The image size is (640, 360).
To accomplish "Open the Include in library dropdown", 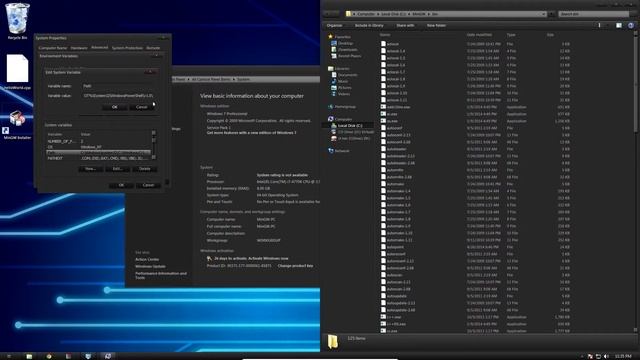I will [369, 25].
